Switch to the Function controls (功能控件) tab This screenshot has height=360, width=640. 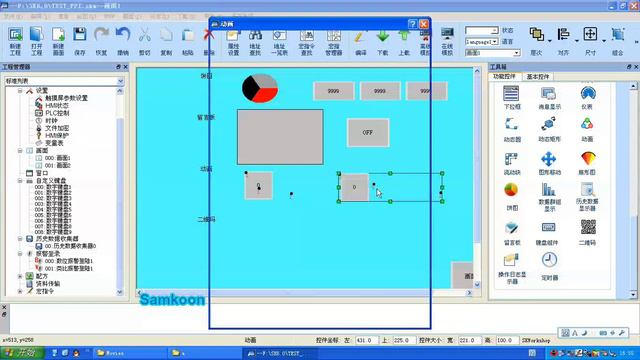coord(504,77)
